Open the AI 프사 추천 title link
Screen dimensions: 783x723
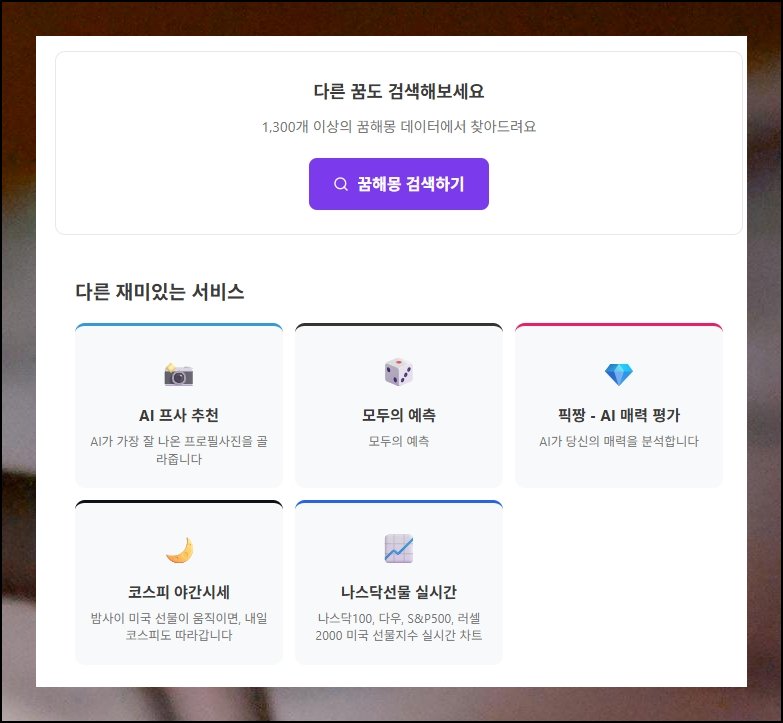coord(179,415)
